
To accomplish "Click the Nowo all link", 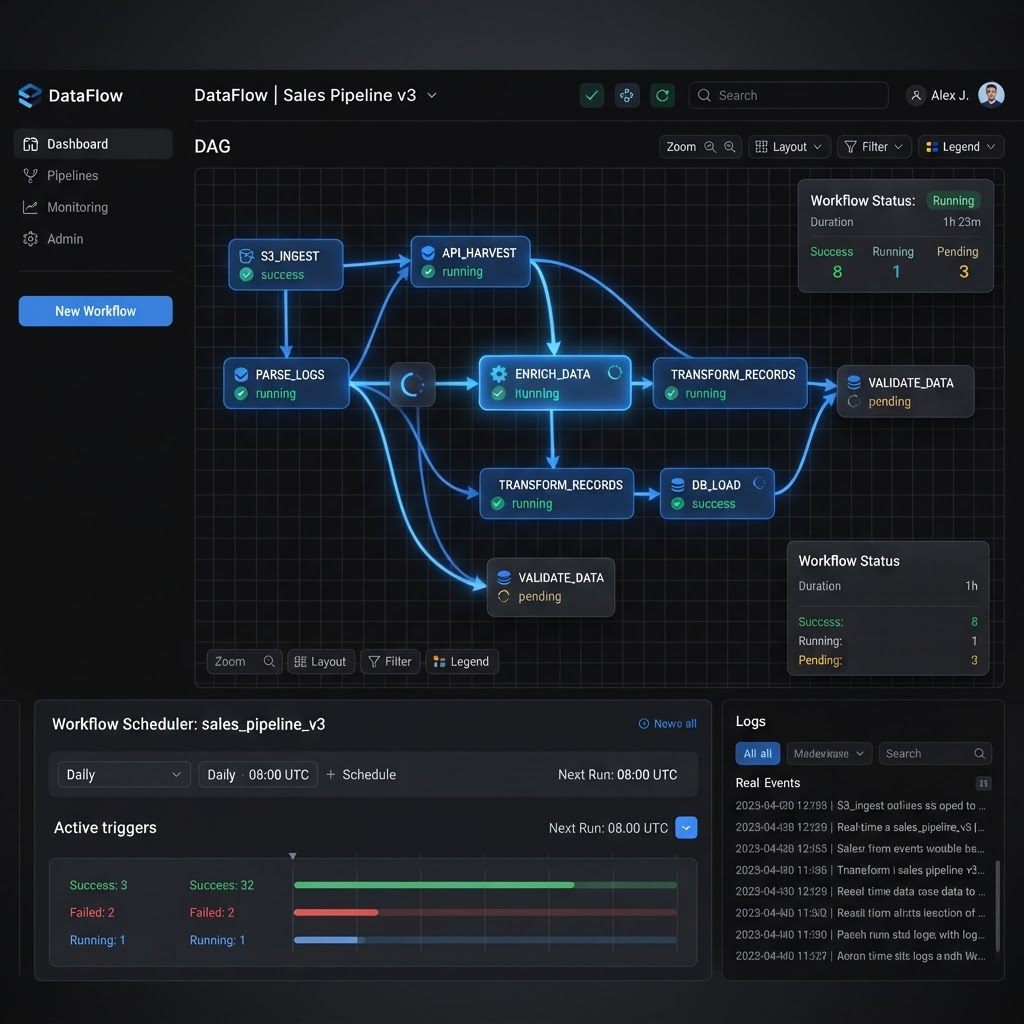I will tap(667, 724).
